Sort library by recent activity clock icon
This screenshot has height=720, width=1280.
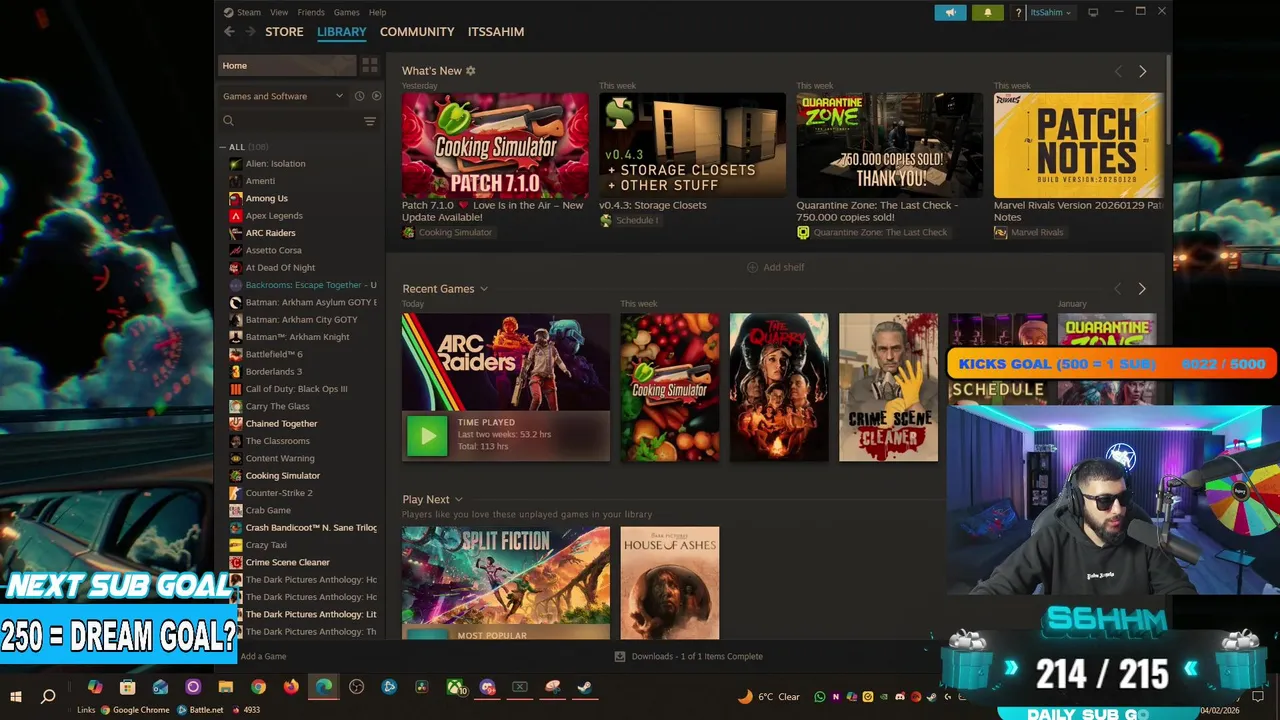pyautogui.click(x=359, y=96)
